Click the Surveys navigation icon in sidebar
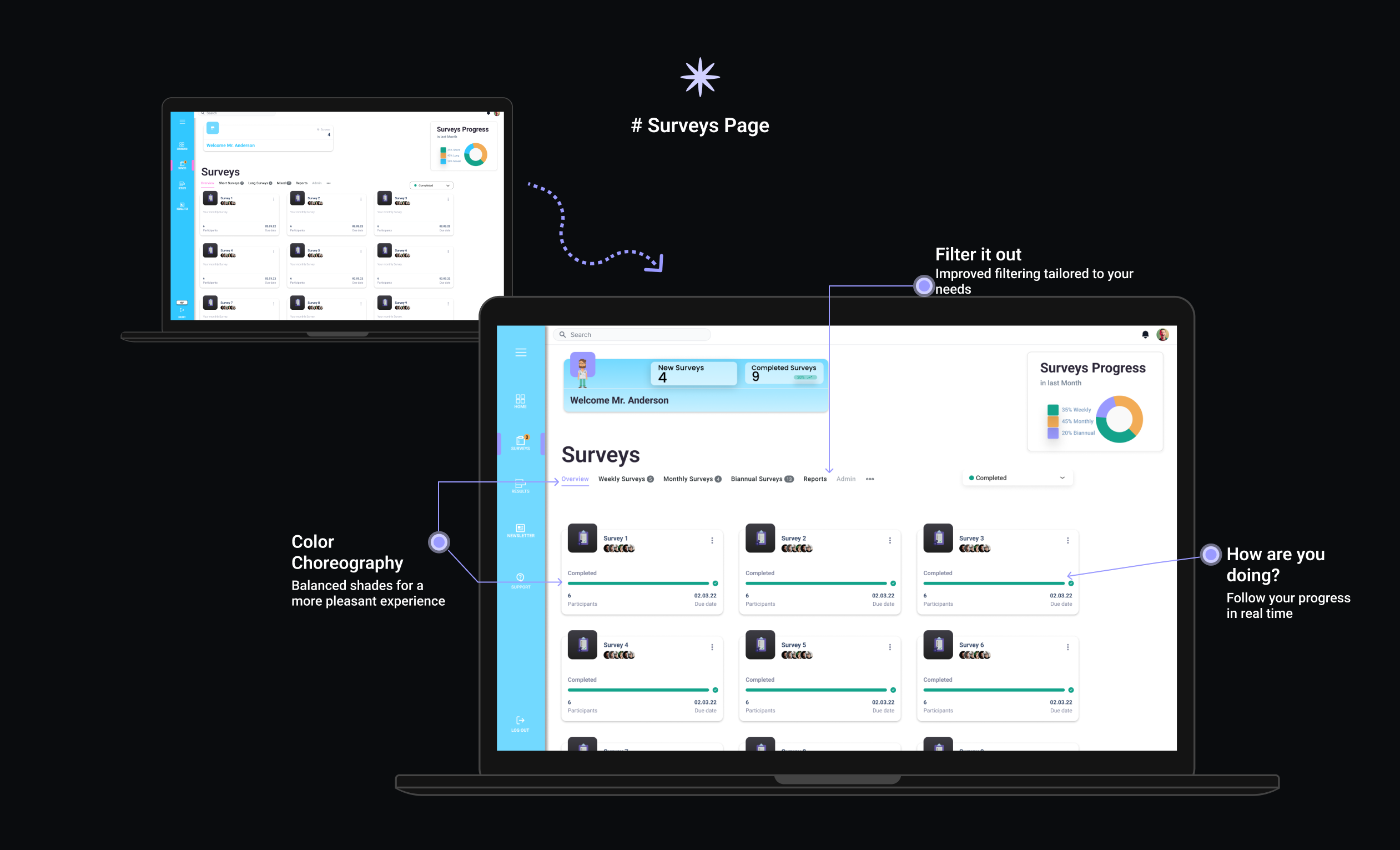The height and width of the screenshot is (850, 1400). 521,443
